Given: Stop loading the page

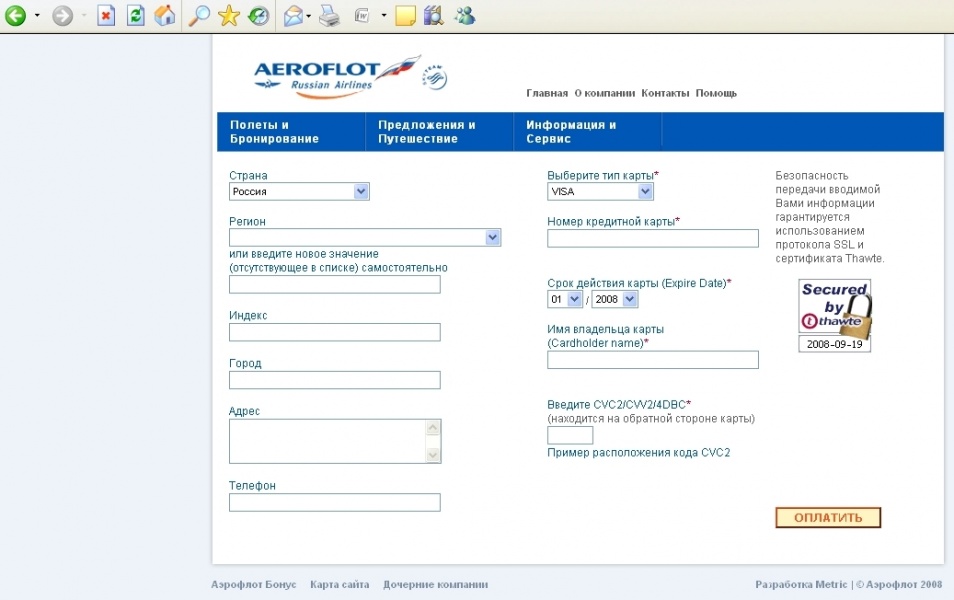Looking at the screenshot, I should [x=105, y=16].
